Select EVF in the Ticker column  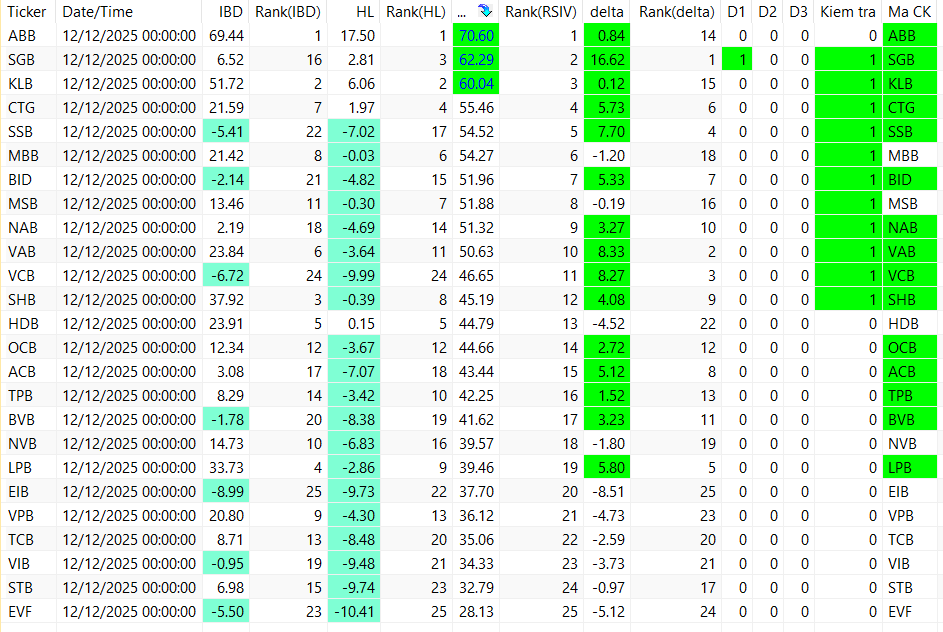point(20,612)
